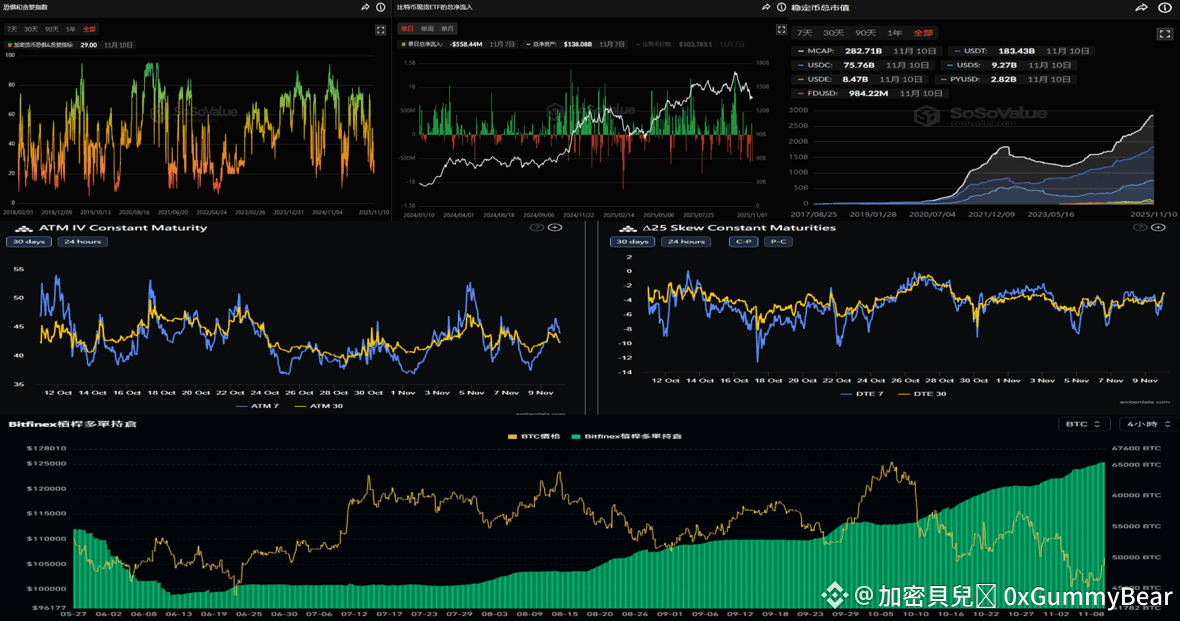Select 30天 range on Fear and Greed chart
This screenshot has width=1180, height=621.
[31, 29]
